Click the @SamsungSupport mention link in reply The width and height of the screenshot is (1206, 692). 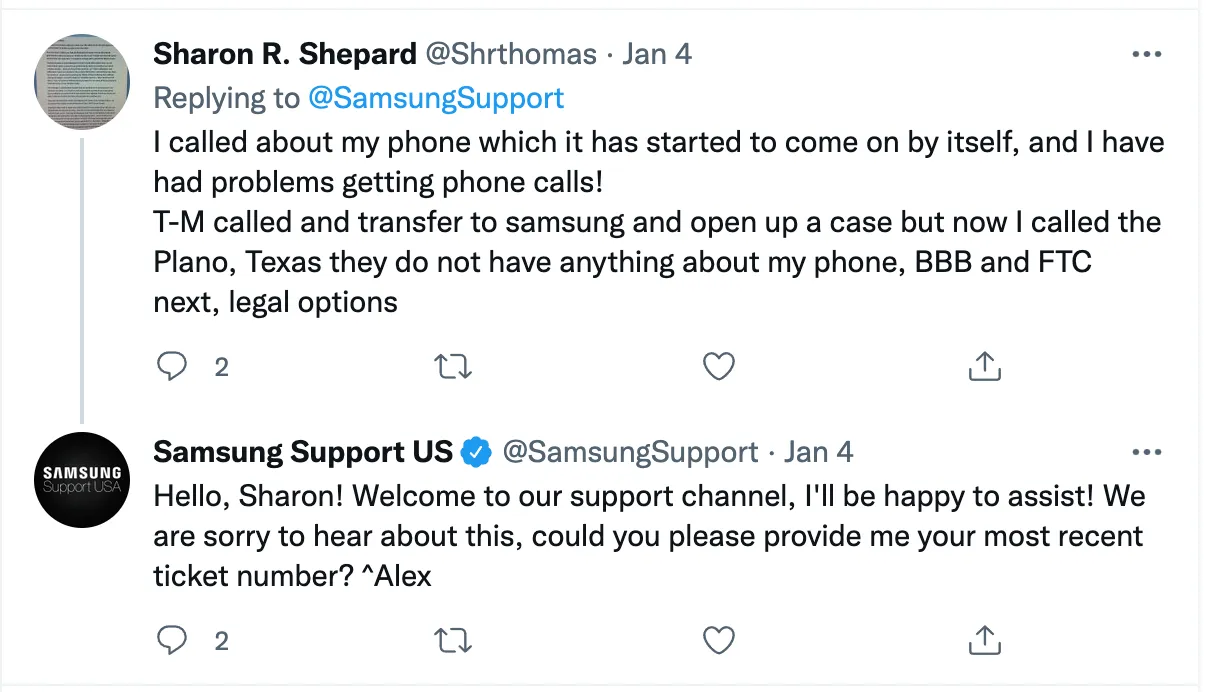pos(436,98)
